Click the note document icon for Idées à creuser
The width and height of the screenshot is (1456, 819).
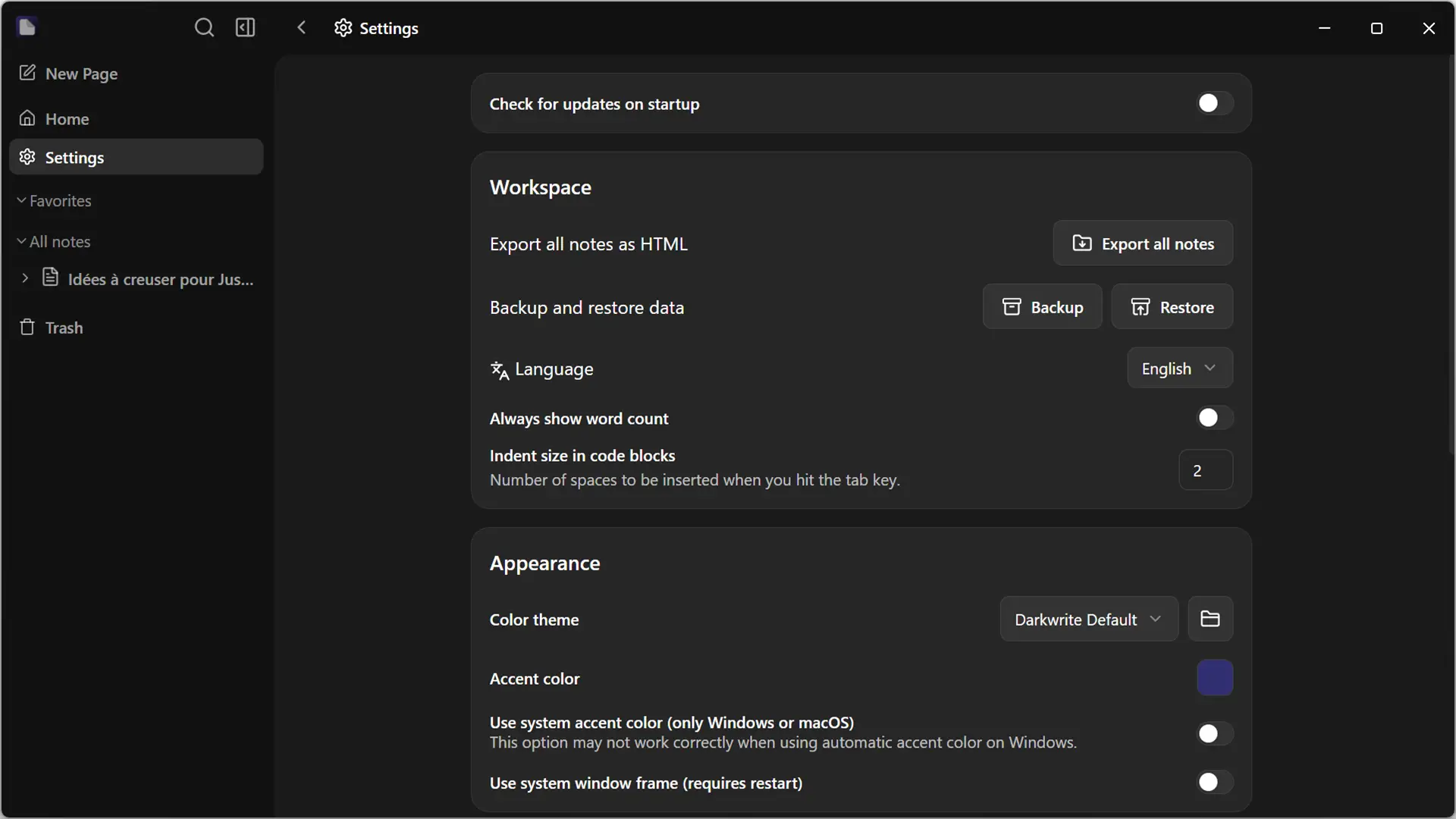click(x=50, y=278)
